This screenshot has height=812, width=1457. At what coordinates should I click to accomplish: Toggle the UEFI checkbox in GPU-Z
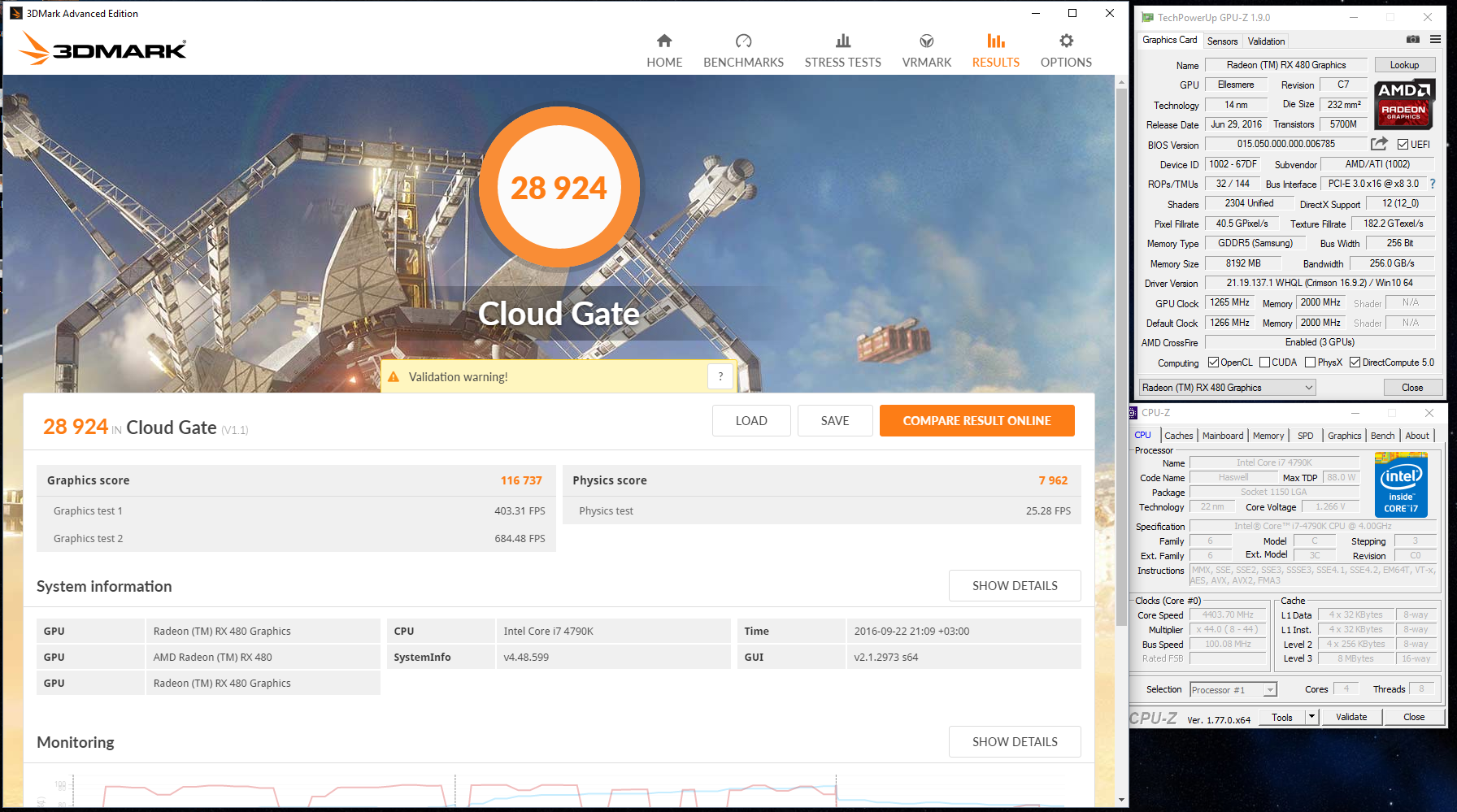click(1403, 145)
